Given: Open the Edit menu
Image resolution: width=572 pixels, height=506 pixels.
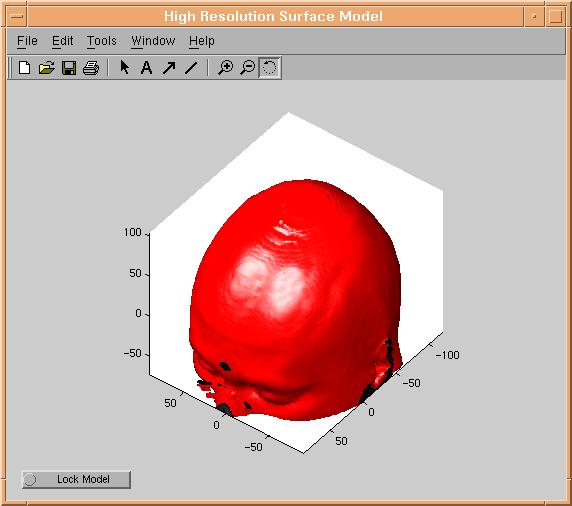Looking at the screenshot, I should 62,41.
